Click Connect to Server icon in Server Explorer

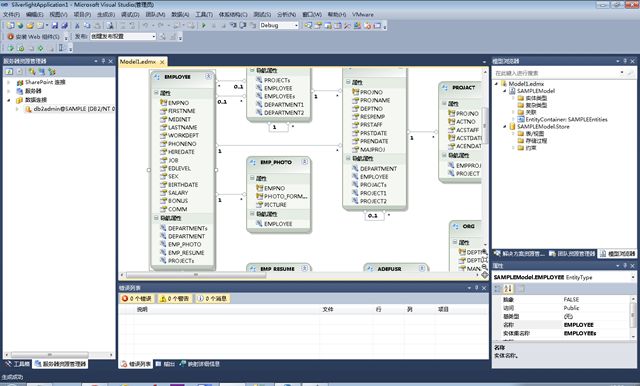42,71
